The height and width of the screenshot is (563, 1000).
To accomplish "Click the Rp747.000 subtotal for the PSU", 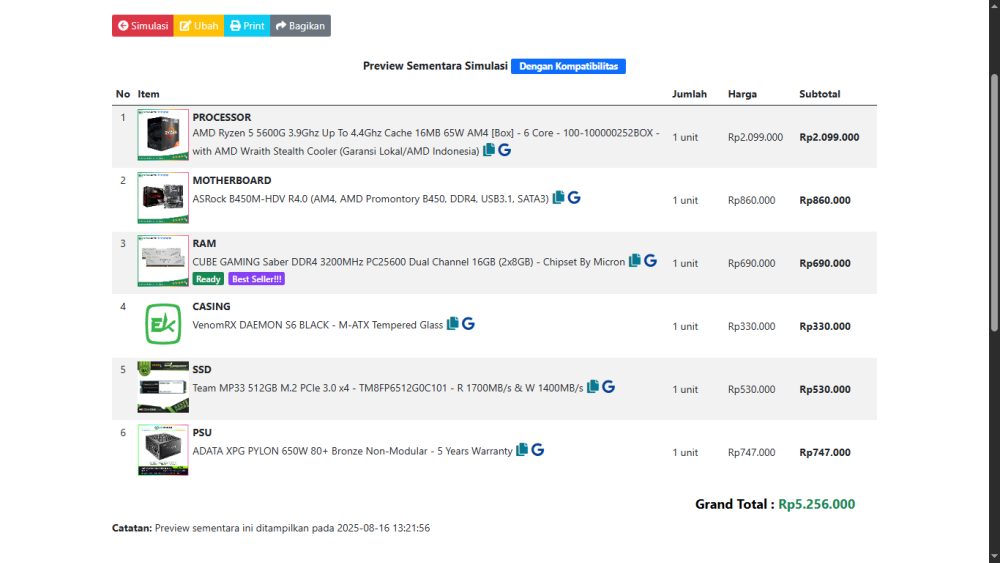I will [x=825, y=453].
